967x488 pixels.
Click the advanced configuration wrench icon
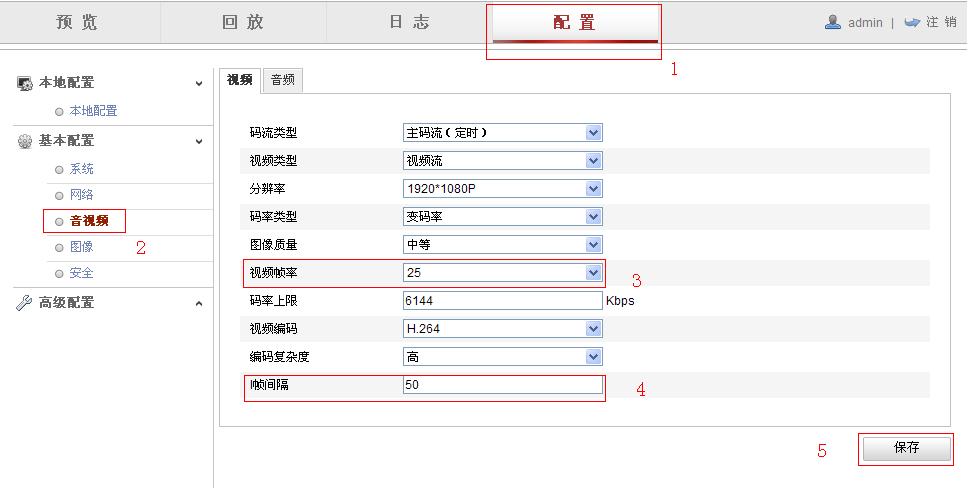pos(25,303)
